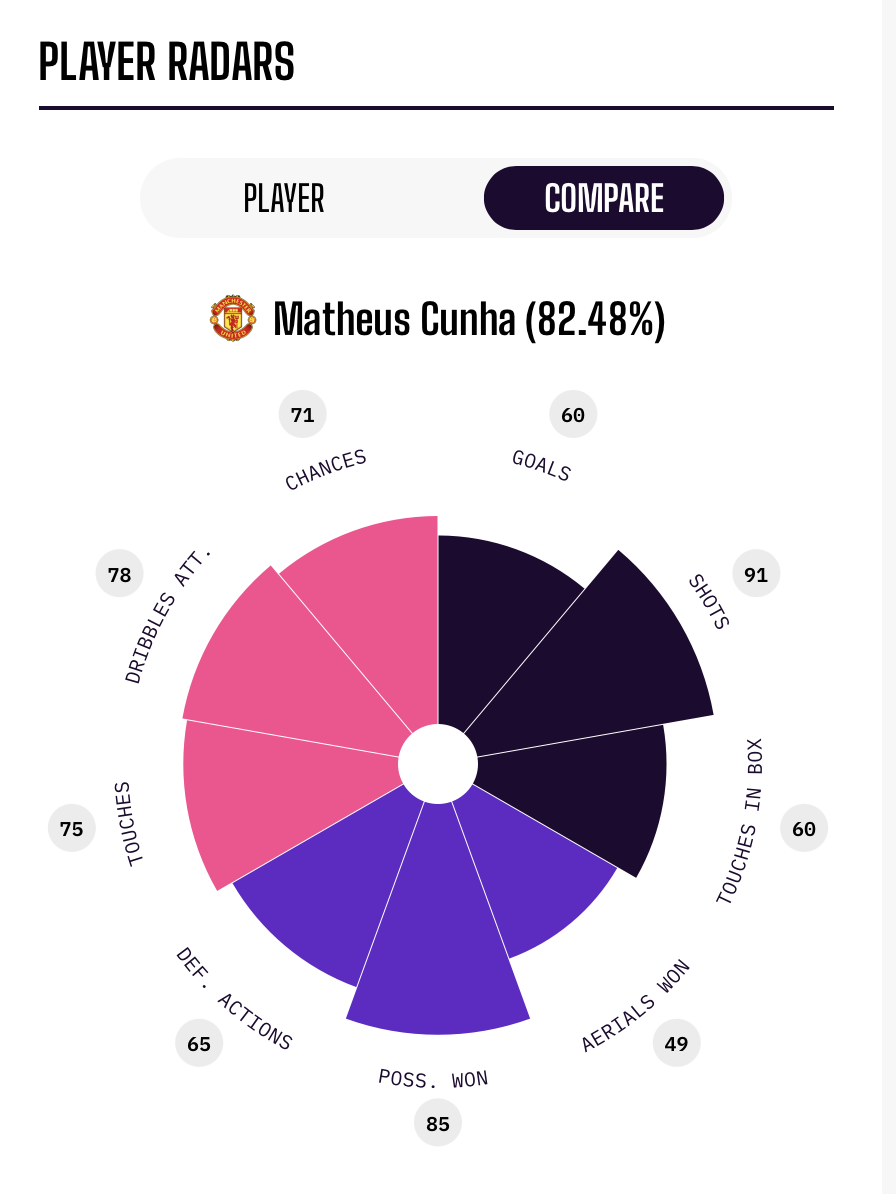Click the white center of the radar
Viewport: 896px width, 1194px height.
(438, 764)
